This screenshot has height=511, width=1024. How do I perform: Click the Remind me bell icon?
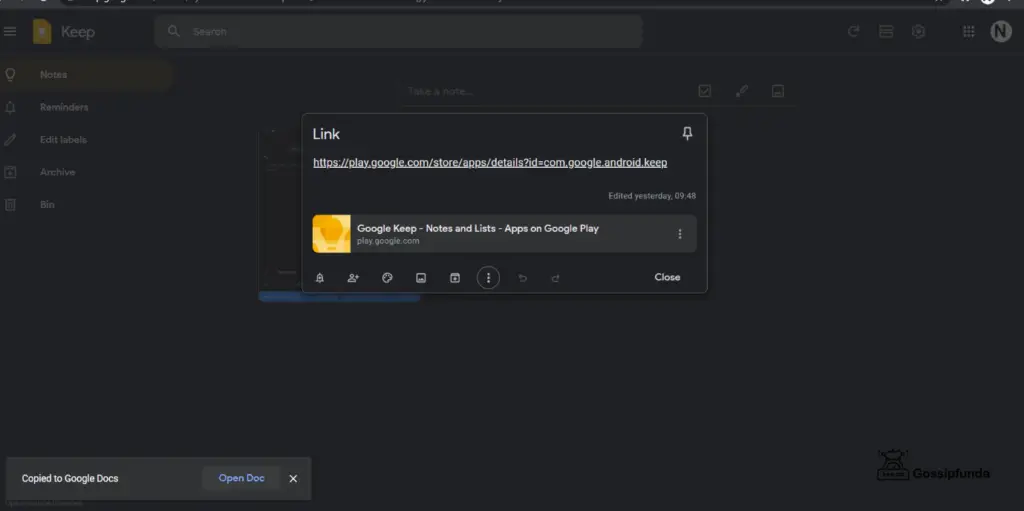pos(319,278)
